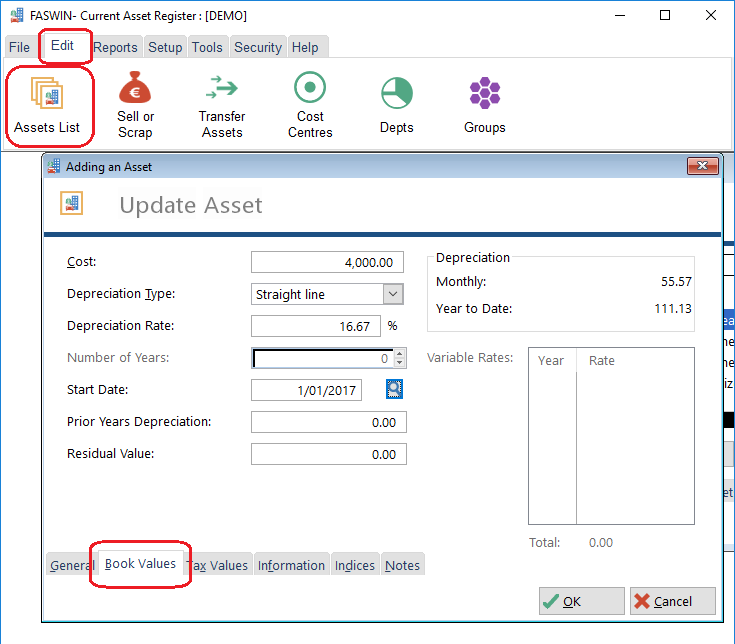Open the Assets List tool
The height and width of the screenshot is (644, 735).
click(x=47, y=106)
